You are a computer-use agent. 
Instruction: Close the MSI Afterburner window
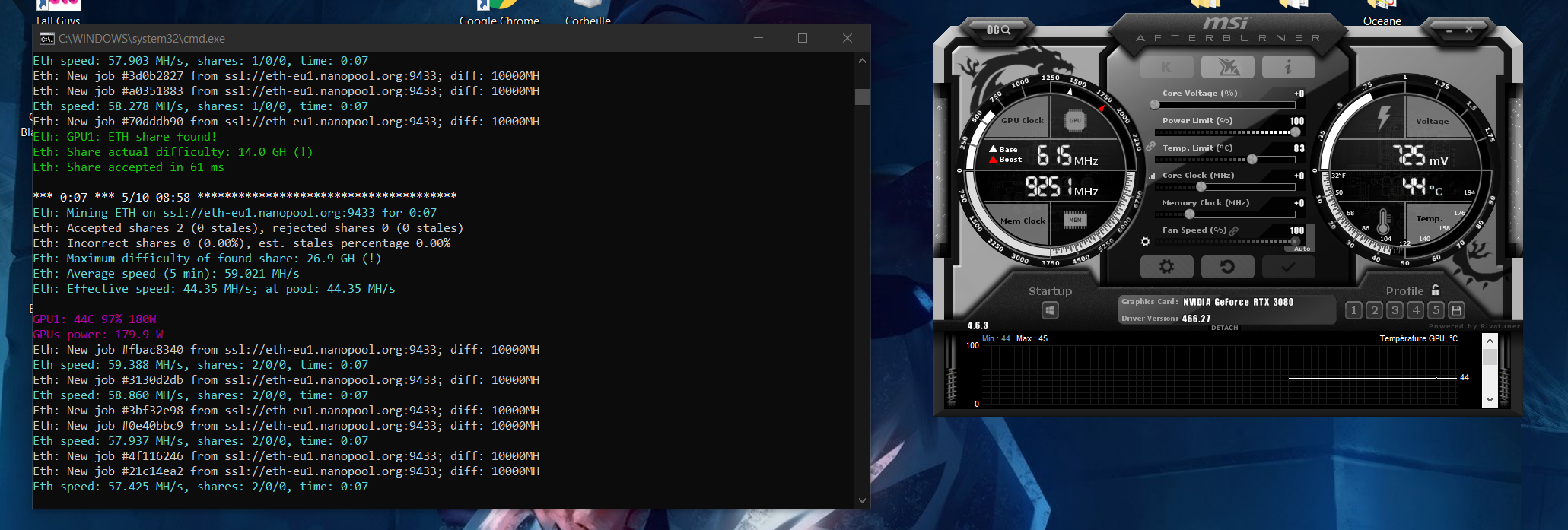1469,30
